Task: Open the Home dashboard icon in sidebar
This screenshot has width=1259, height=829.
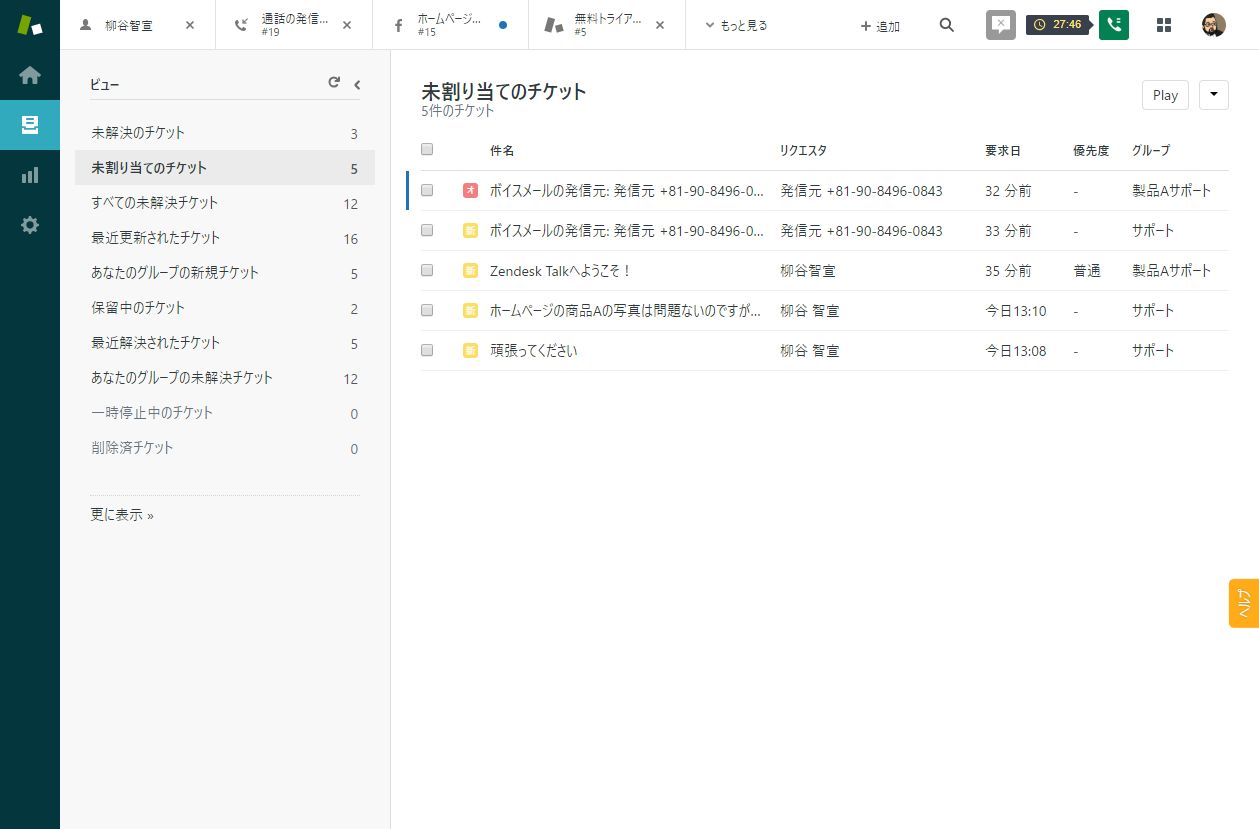Action: pyautogui.click(x=30, y=75)
